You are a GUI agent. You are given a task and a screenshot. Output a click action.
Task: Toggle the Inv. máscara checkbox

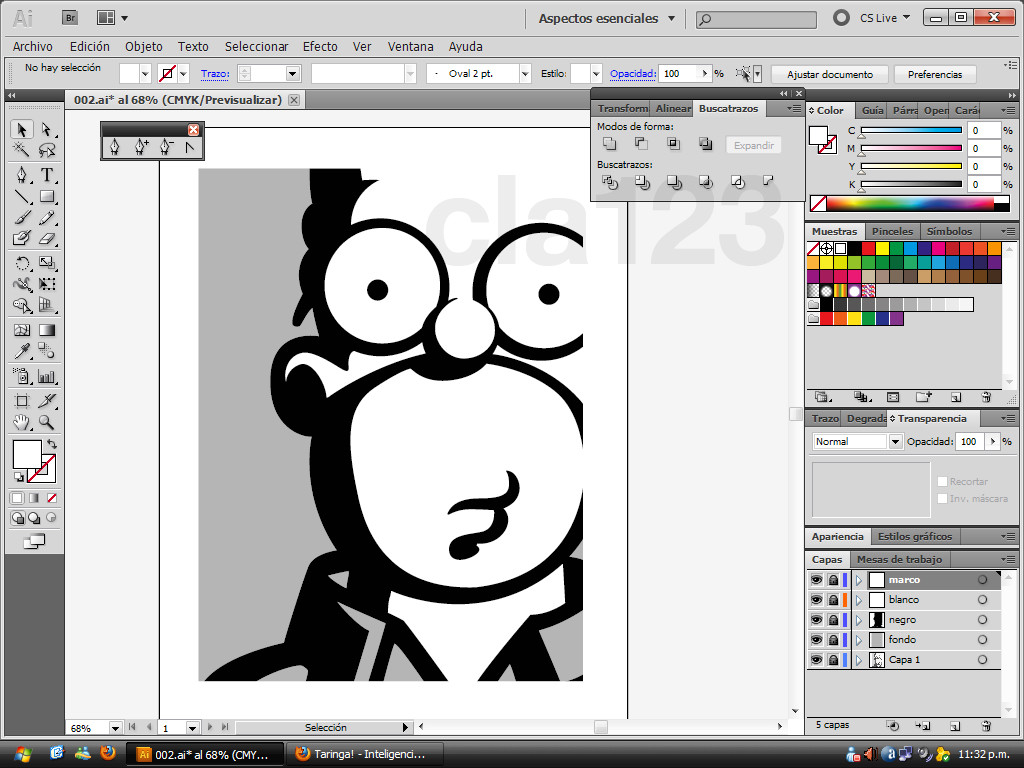coord(942,498)
